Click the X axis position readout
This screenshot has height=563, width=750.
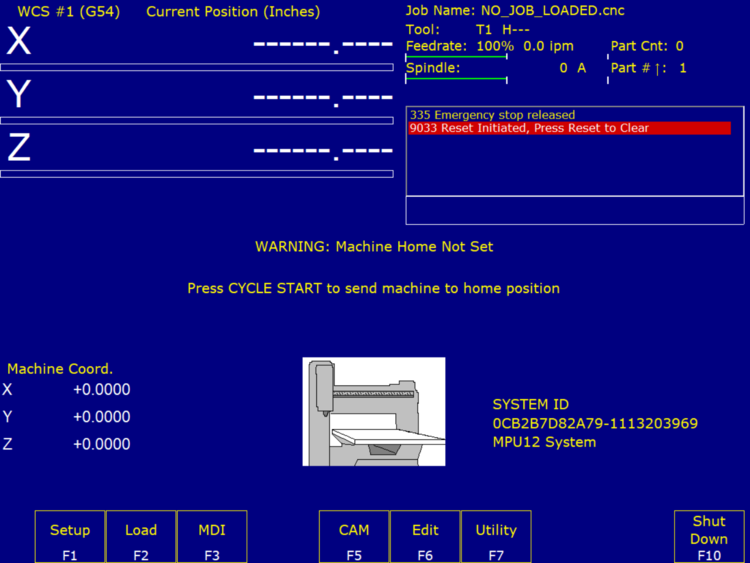point(322,45)
